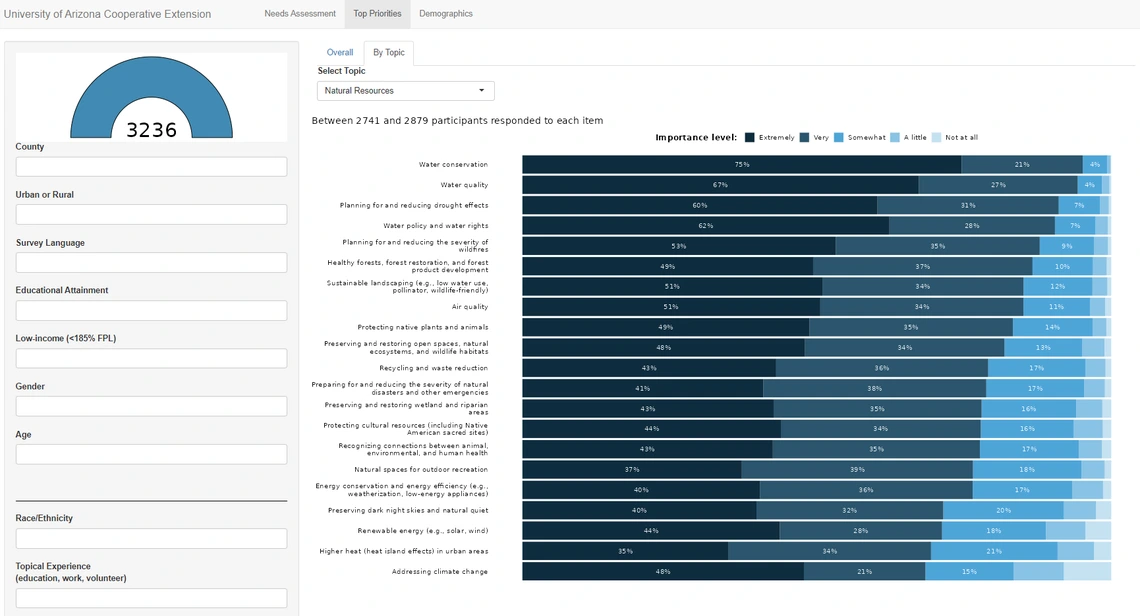Switch to the Overall sub-tab

(x=340, y=52)
